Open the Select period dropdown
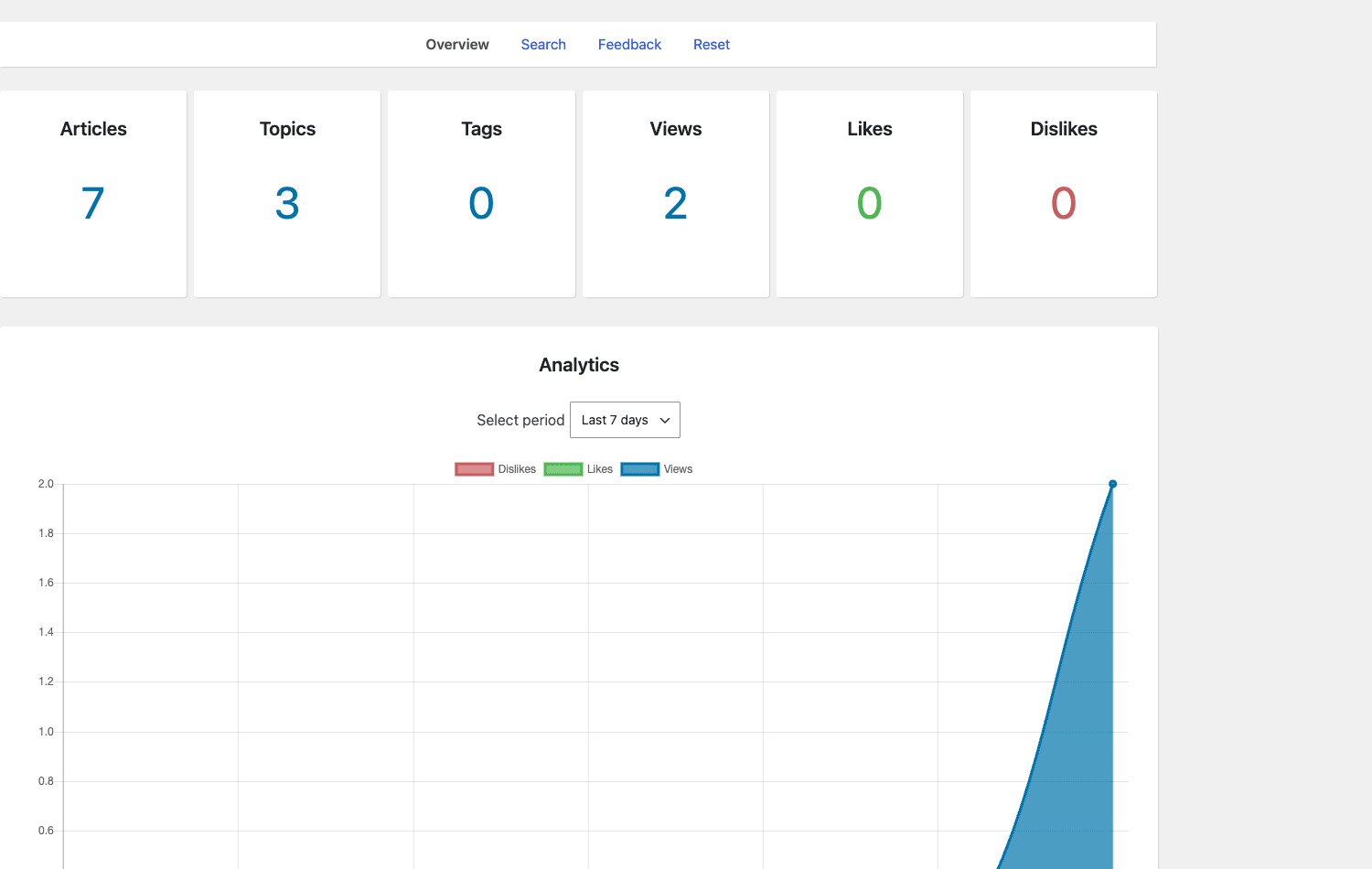 [x=625, y=420]
